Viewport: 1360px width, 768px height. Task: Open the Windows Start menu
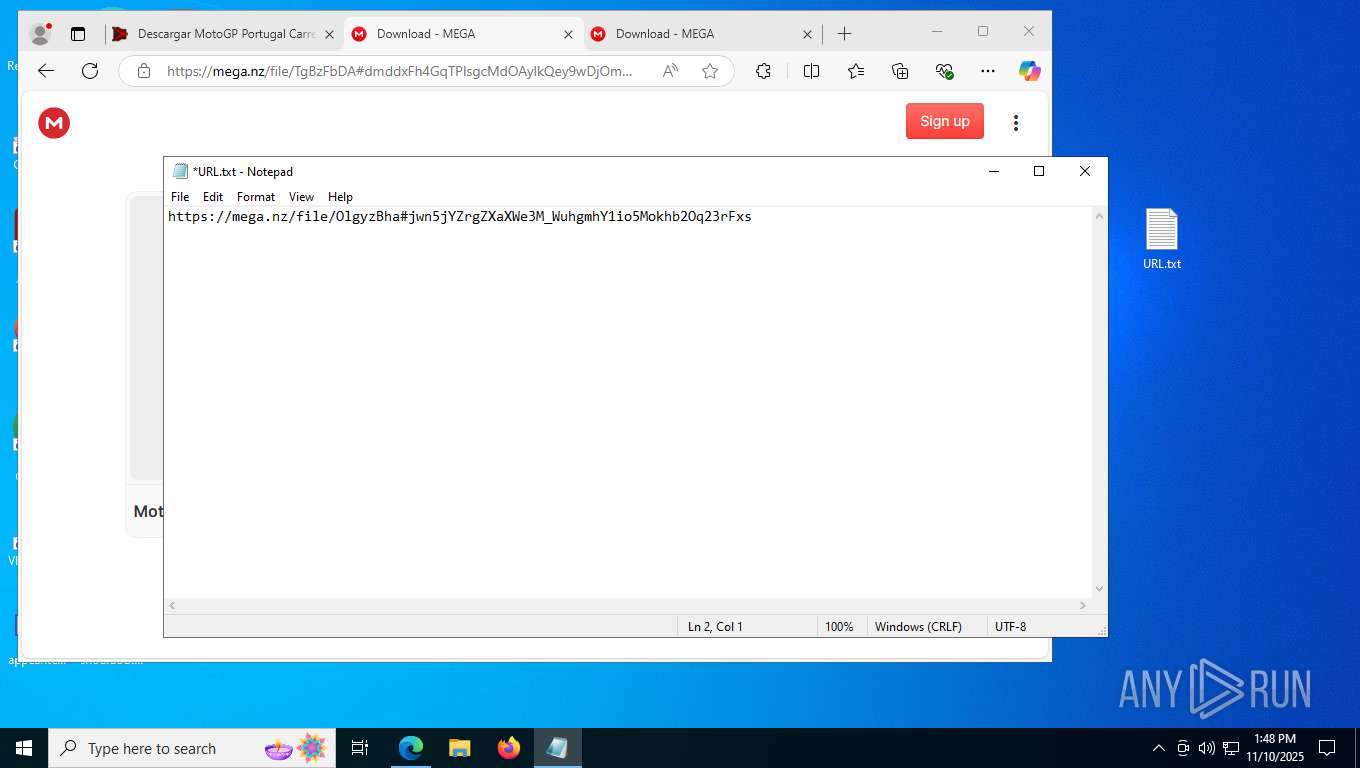click(x=24, y=748)
